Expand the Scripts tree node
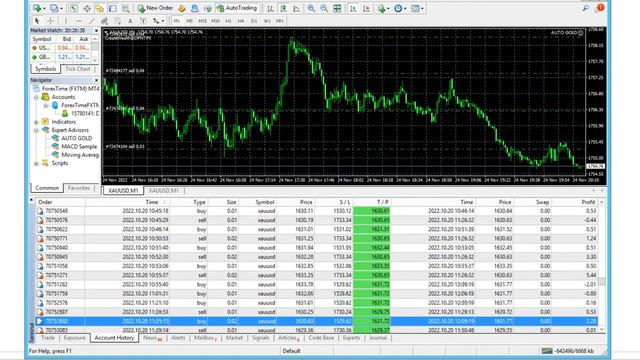Screen dimensions: 640x360 pyautogui.click(x=36, y=163)
